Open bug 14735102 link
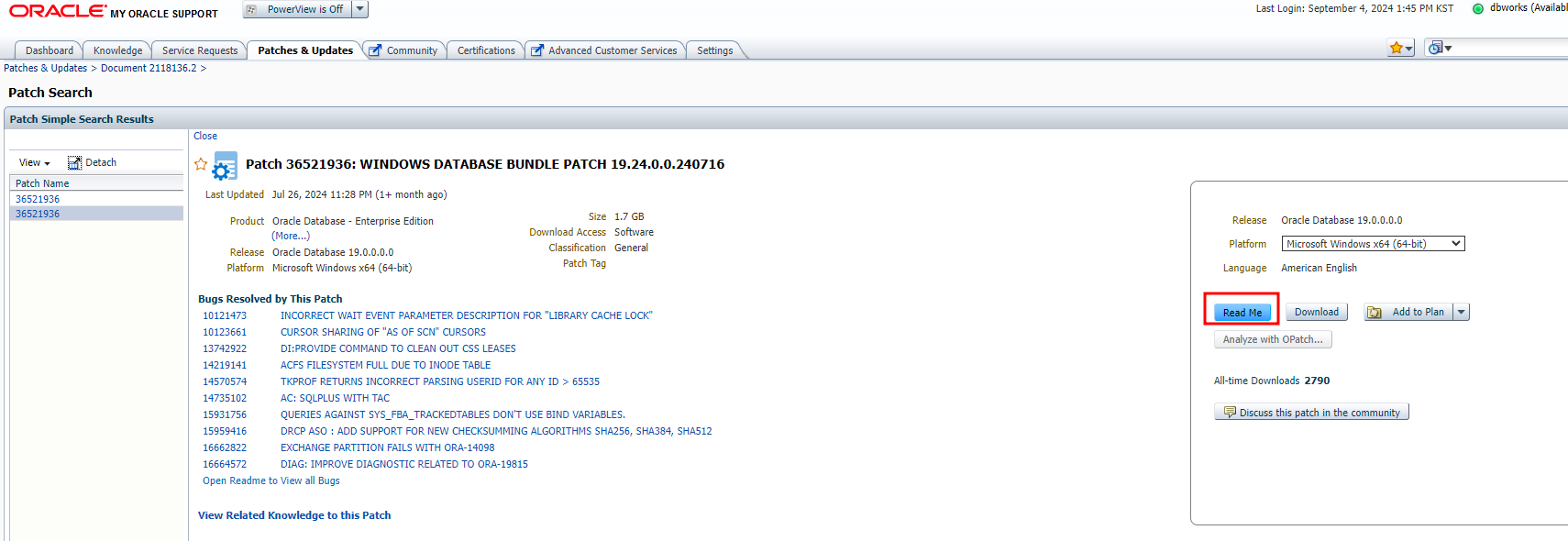Screen dimensions: 1568x541 225,398
